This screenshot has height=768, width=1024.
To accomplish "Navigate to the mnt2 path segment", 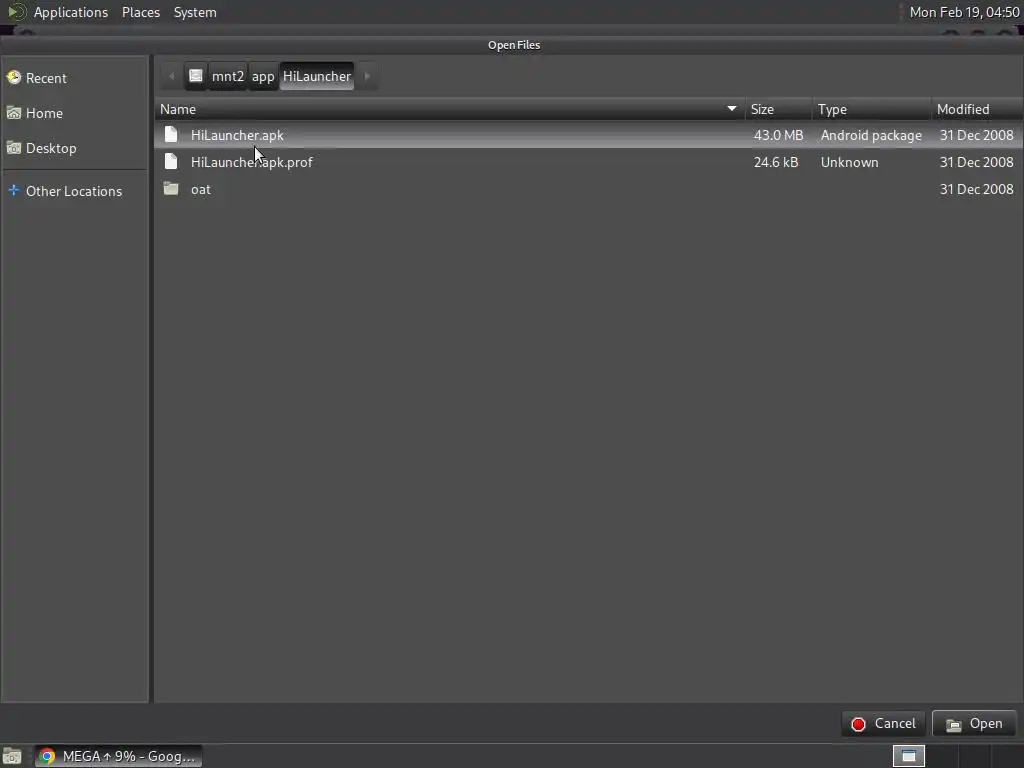I will pos(228,76).
